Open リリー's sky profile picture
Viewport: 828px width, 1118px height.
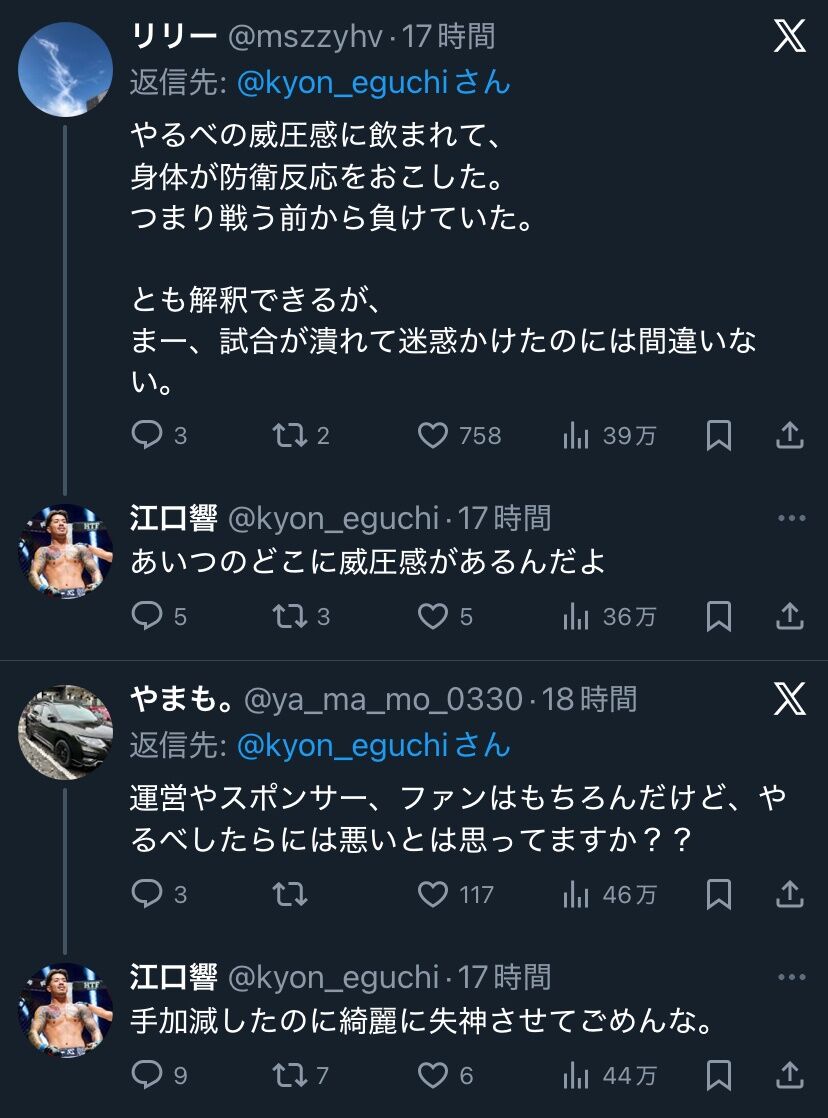(65, 69)
